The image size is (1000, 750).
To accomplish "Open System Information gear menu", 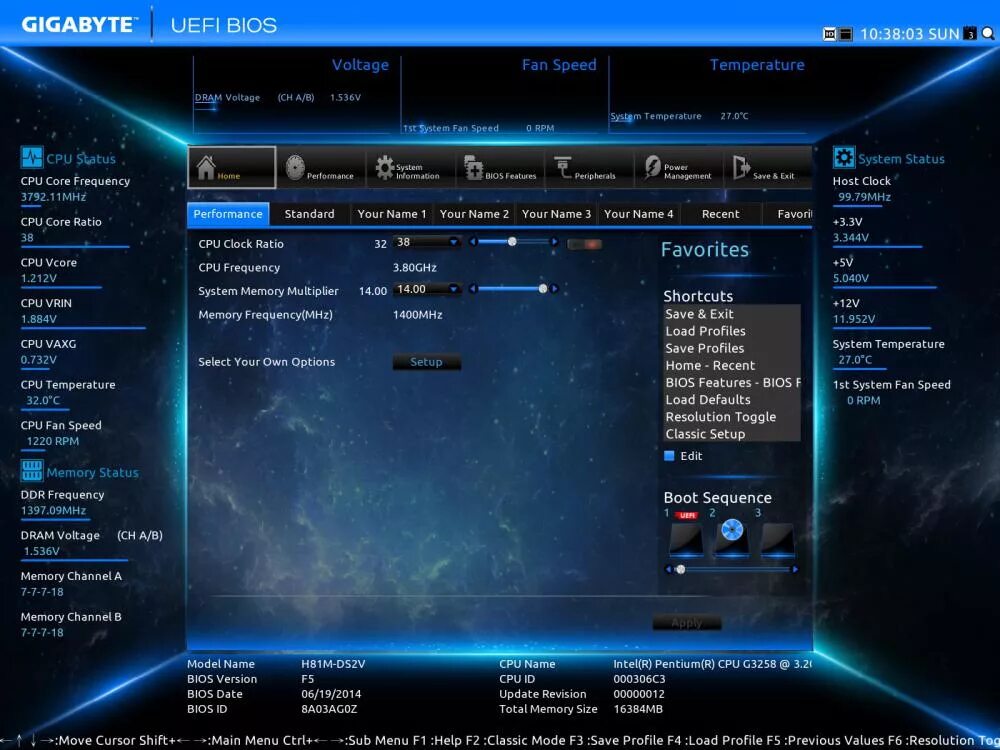I will pyautogui.click(x=410, y=168).
